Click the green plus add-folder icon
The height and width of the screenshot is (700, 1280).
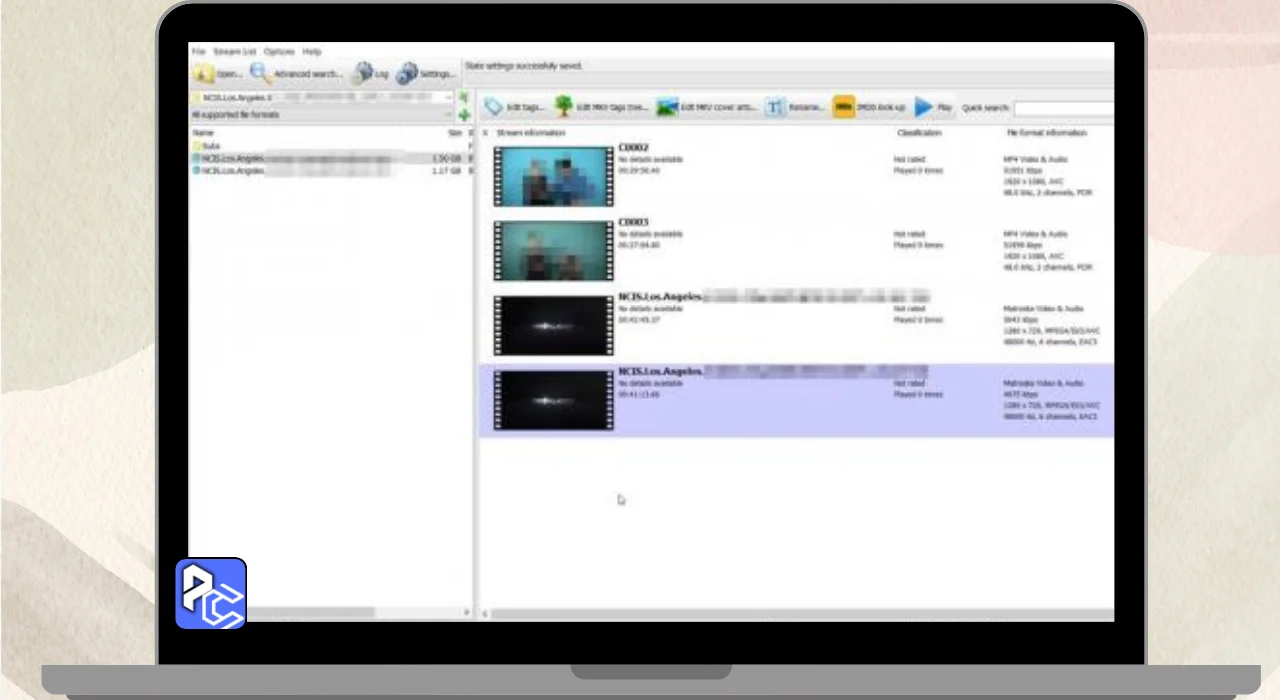pyautogui.click(x=464, y=115)
